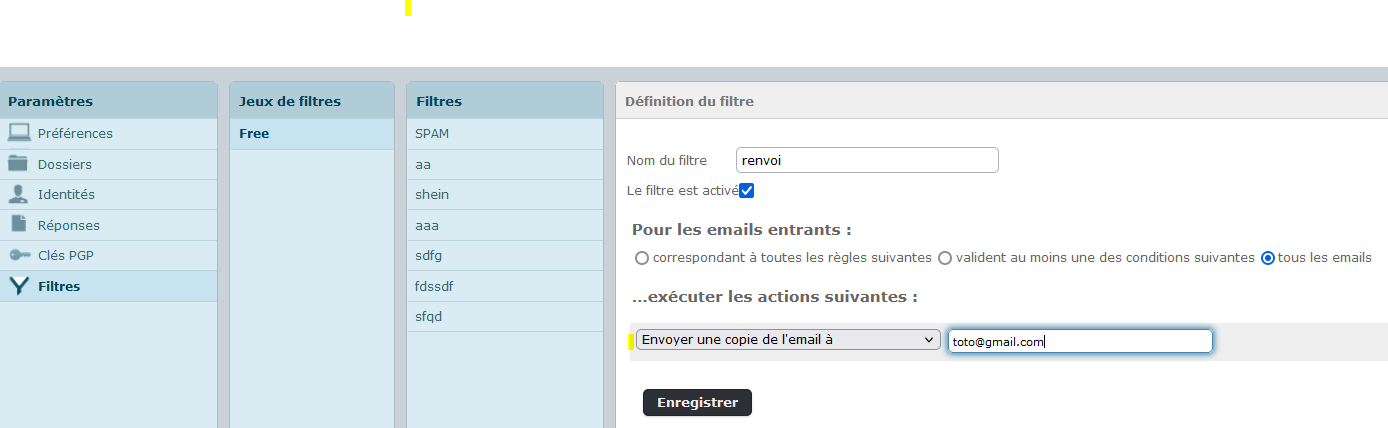Select the Free filter set
Image resolution: width=1388 pixels, height=428 pixels.
tap(312, 134)
